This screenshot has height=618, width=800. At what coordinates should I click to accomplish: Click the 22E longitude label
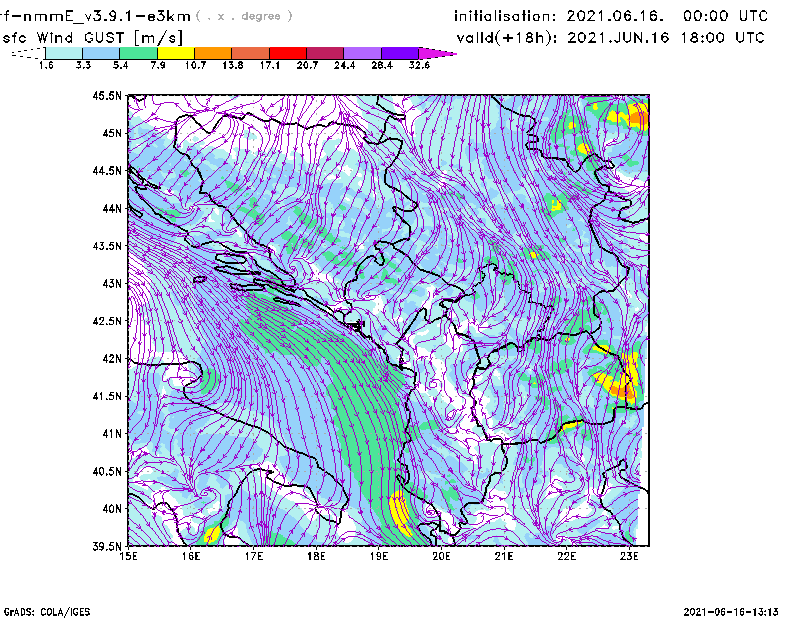pos(566,556)
